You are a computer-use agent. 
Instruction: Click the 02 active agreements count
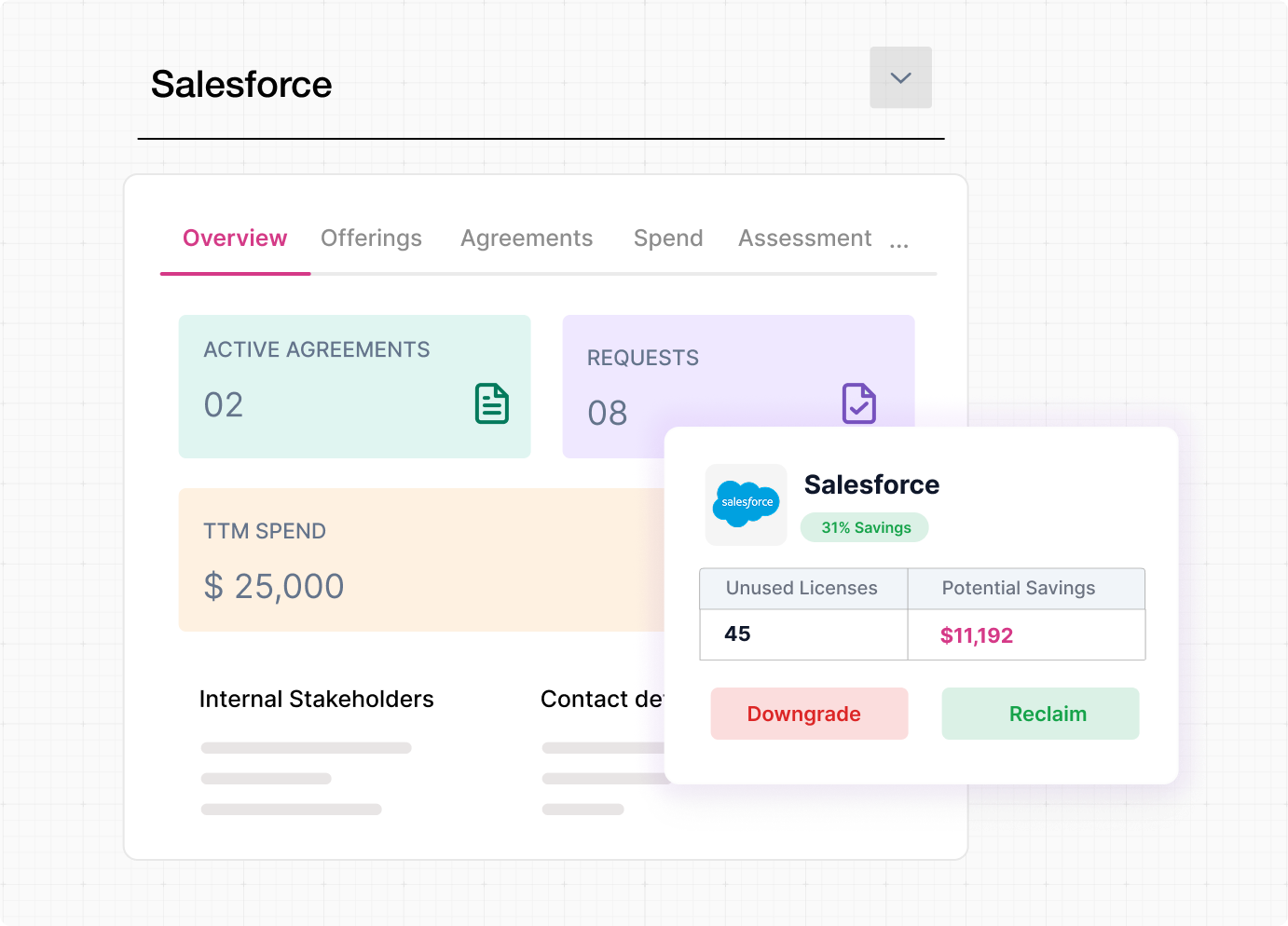tap(224, 405)
